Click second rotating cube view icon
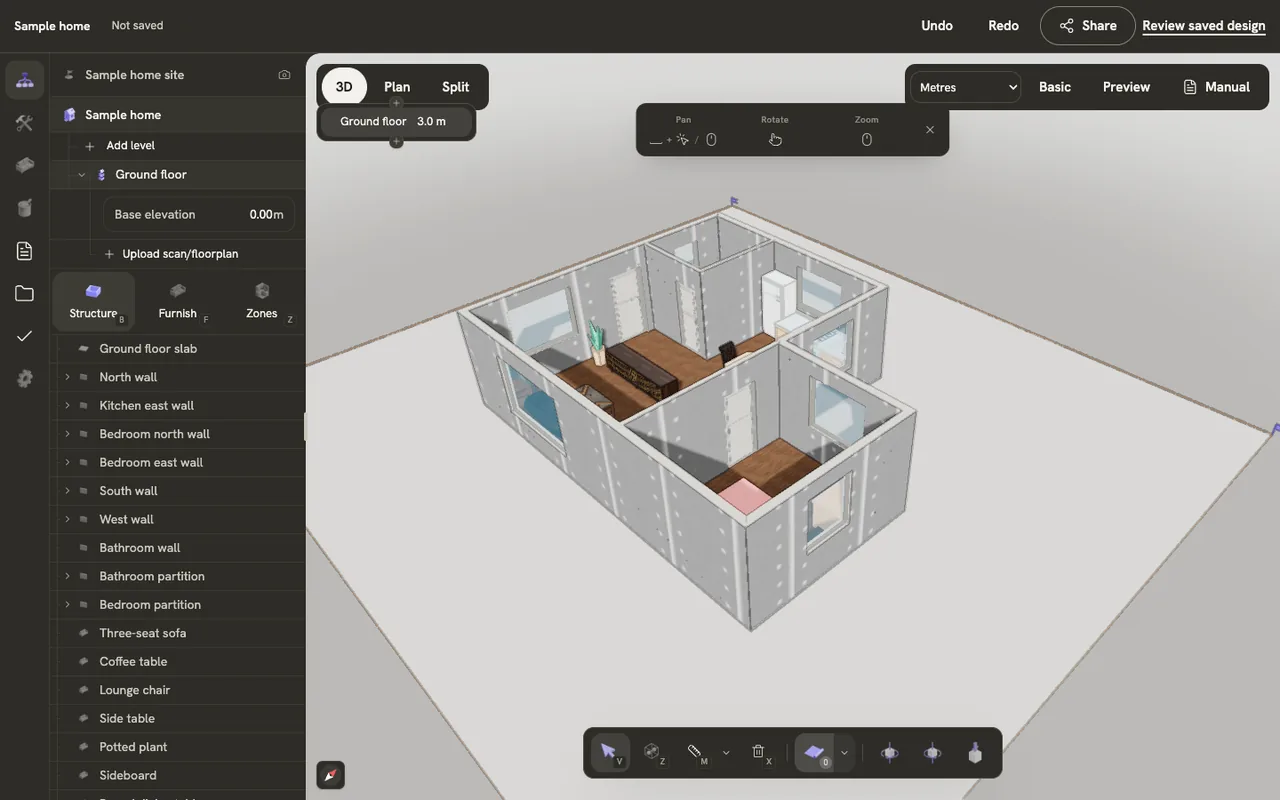This screenshot has height=800, width=1280. coord(932,753)
